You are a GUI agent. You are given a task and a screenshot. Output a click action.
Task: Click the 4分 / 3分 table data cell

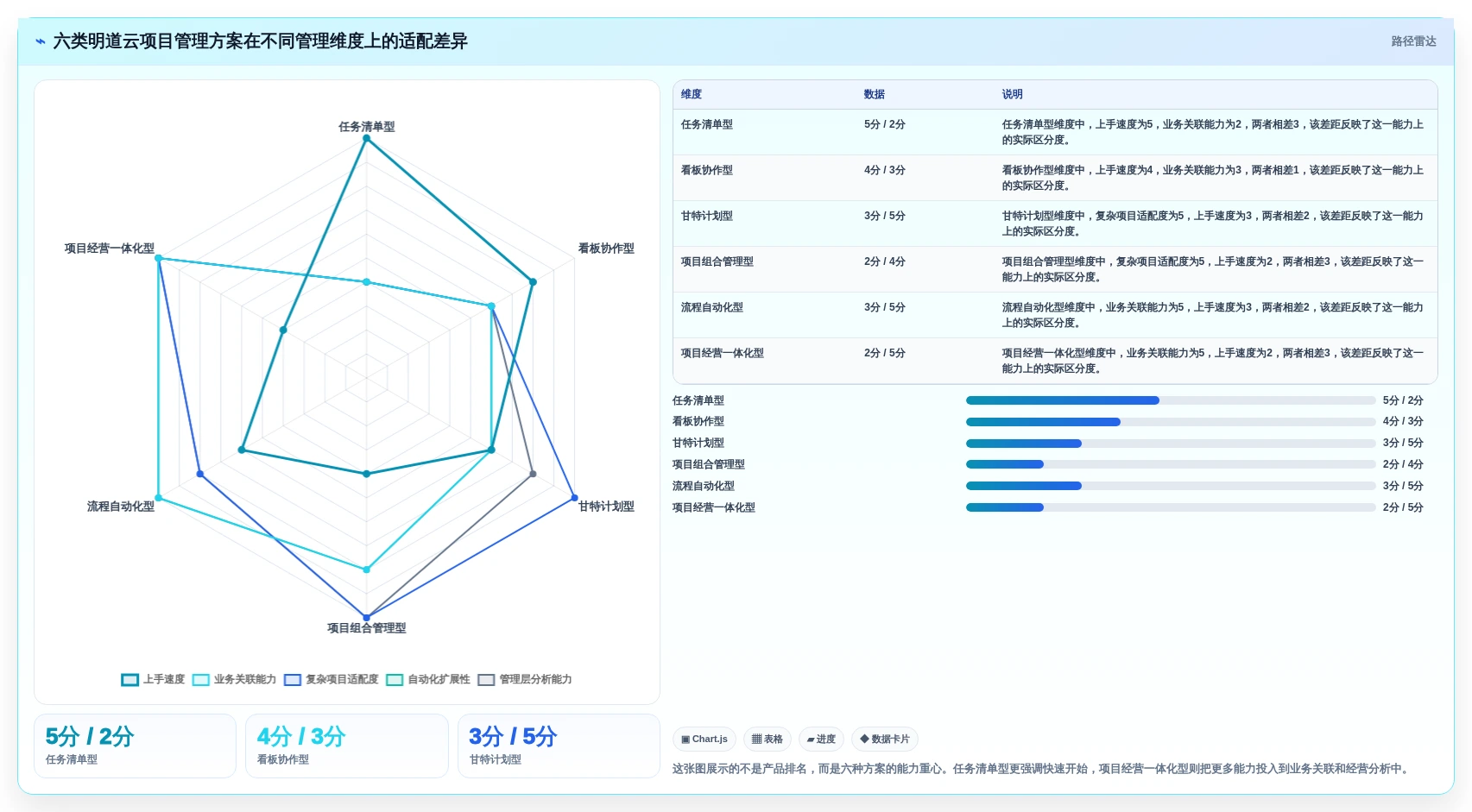(885, 170)
